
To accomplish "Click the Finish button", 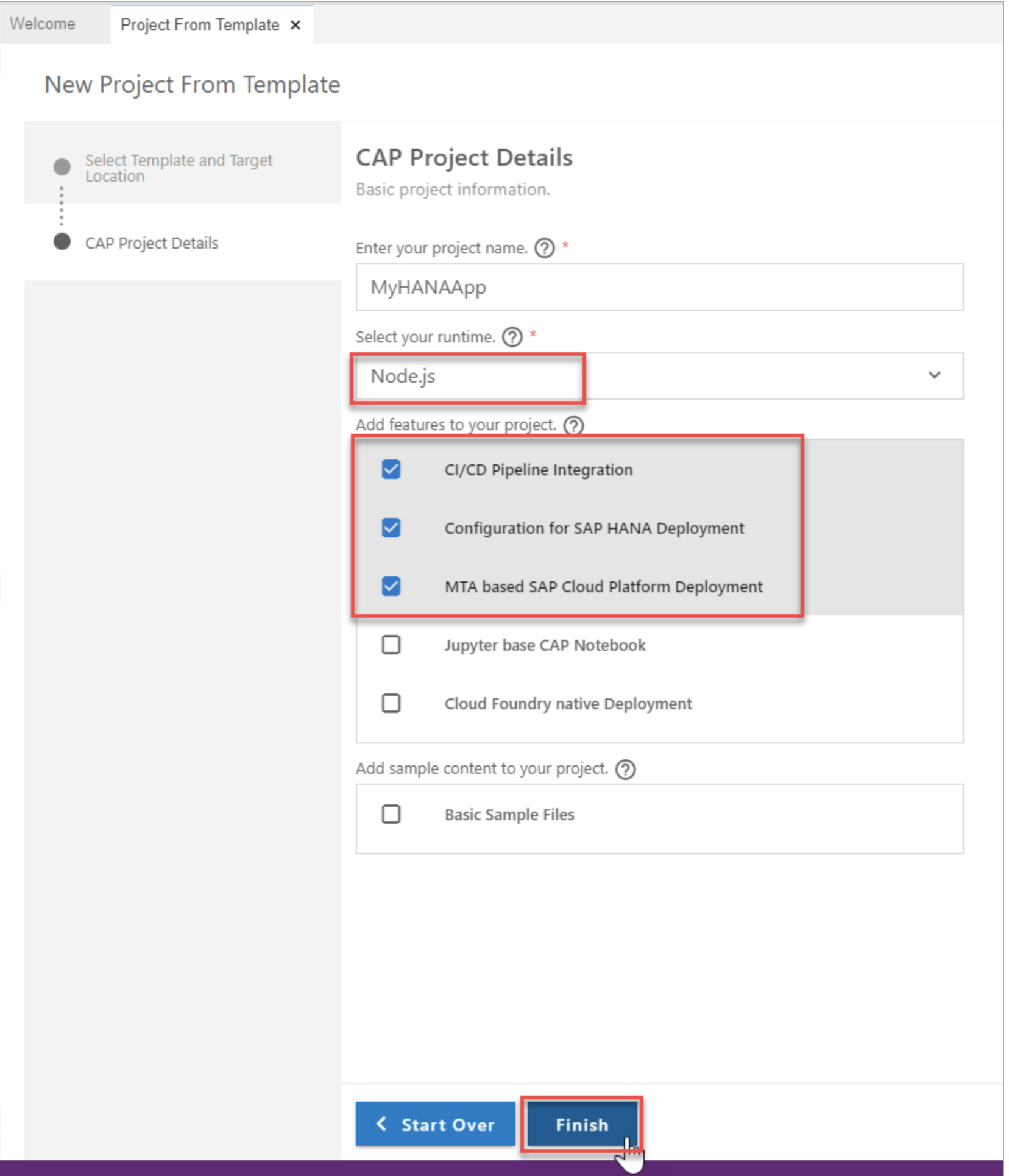I will [581, 1124].
